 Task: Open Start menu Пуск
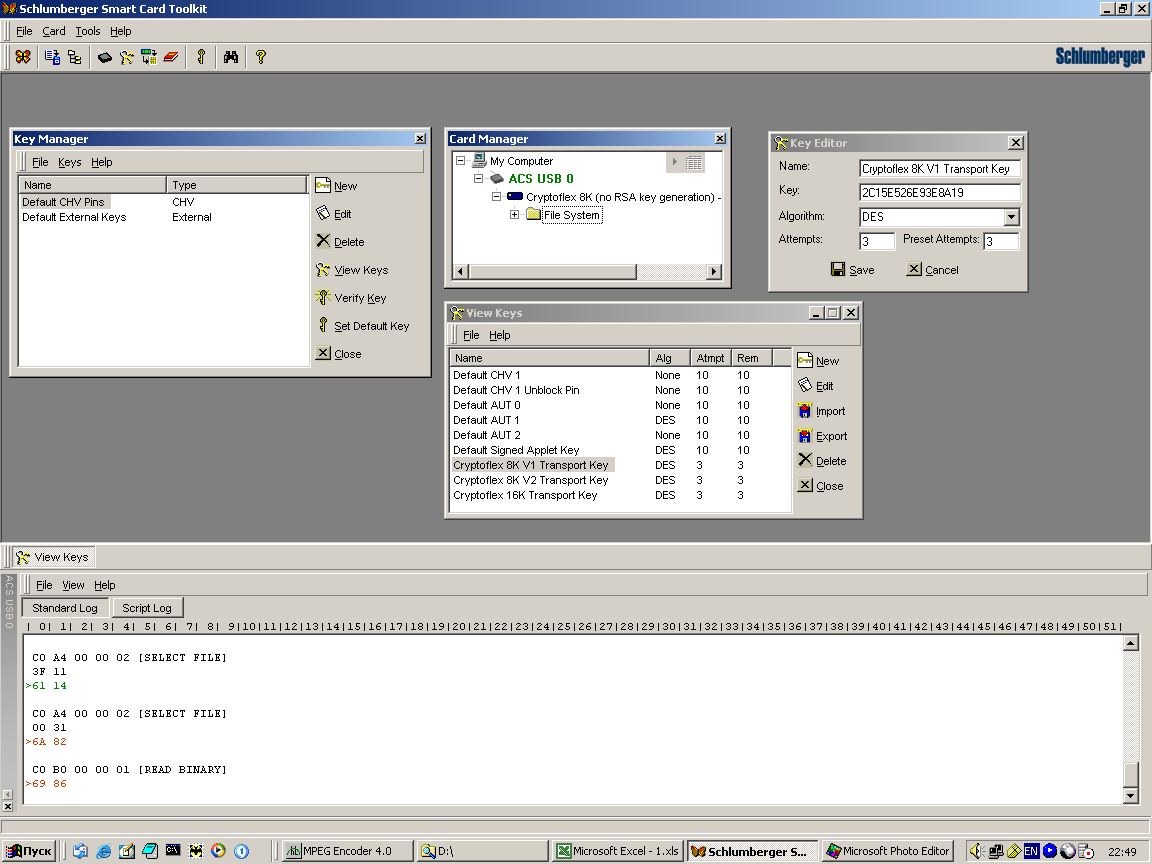tap(29, 851)
